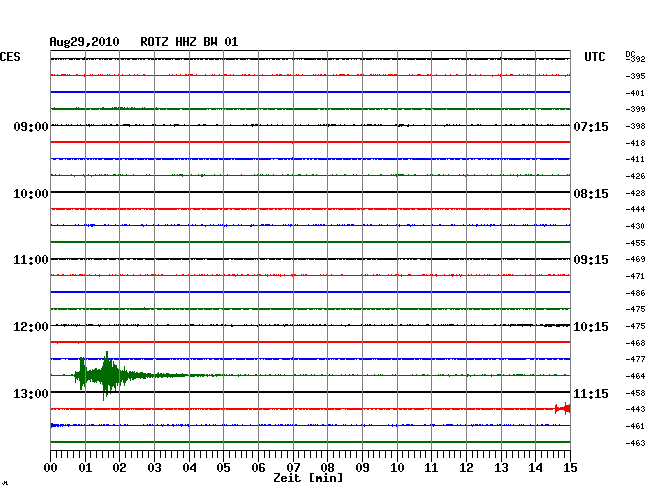Click the DC offset value -464
This screenshot has width=650, height=494.
click(x=635, y=376)
